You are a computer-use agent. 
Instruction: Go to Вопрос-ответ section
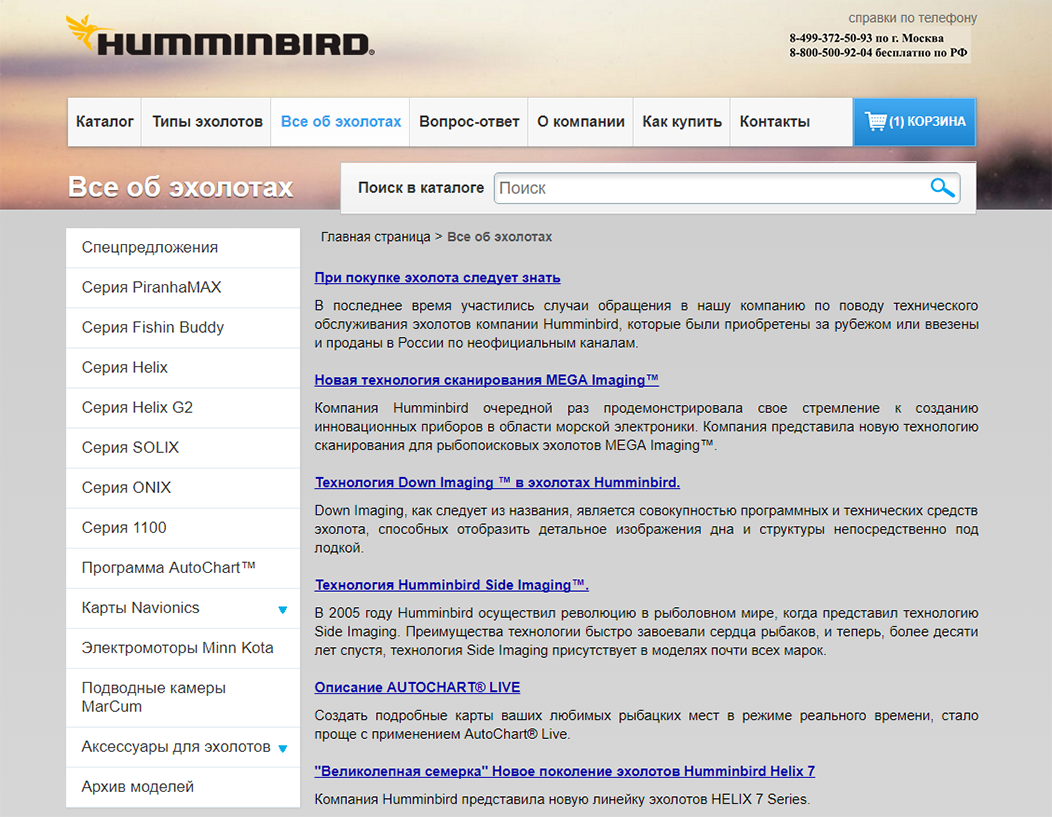[x=469, y=121]
